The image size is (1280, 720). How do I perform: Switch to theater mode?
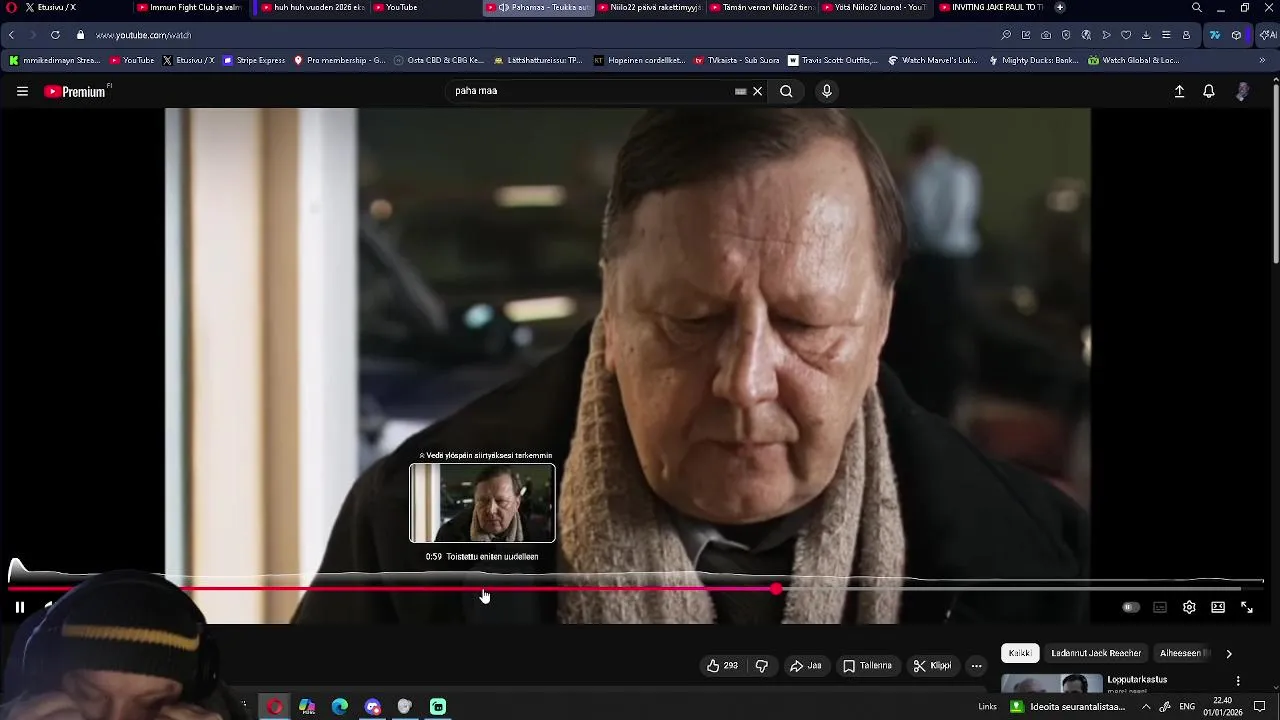coord(1218,607)
